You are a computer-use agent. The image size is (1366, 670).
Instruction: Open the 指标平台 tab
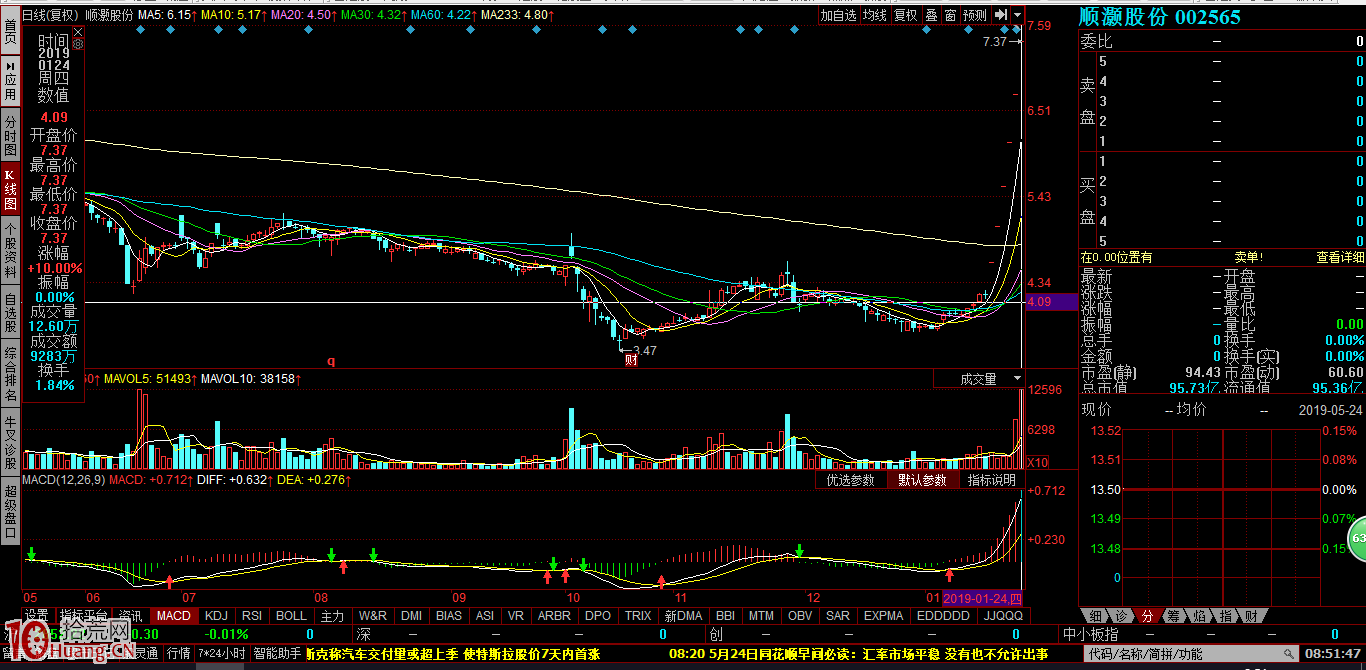click(x=84, y=615)
